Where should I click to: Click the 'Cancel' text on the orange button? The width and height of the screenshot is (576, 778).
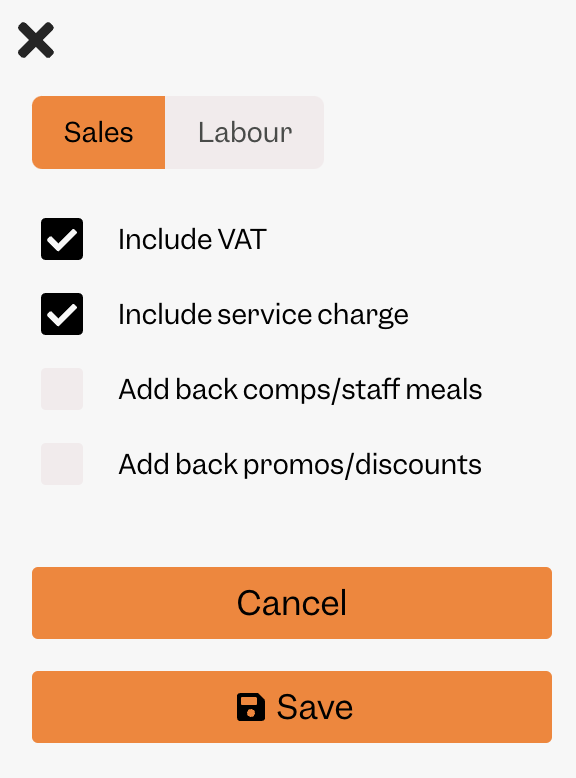pyautogui.click(x=292, y=603)
